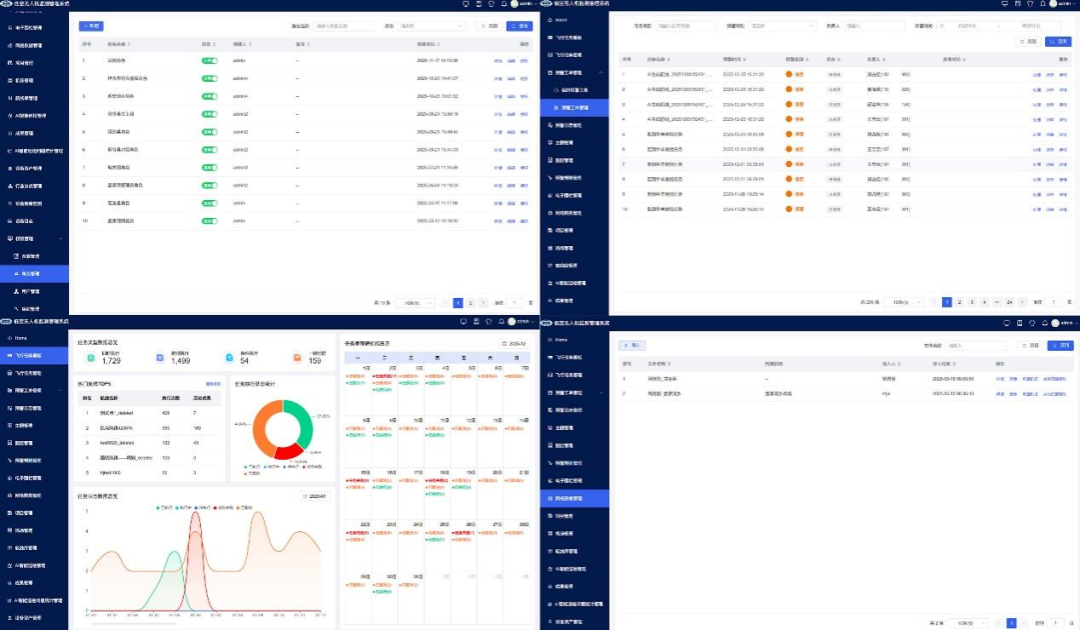The height and width of the screenshot is (630, 1080).
Task: Click the cyan icon next to the 54 stat
Action: click(x=229, y=358)
